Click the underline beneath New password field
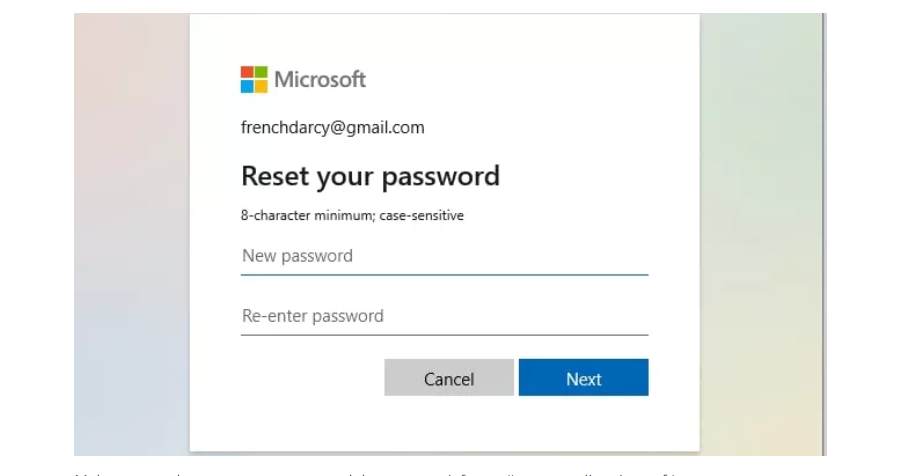The width and height of the screenshot is (922, 476). point(444,273)
